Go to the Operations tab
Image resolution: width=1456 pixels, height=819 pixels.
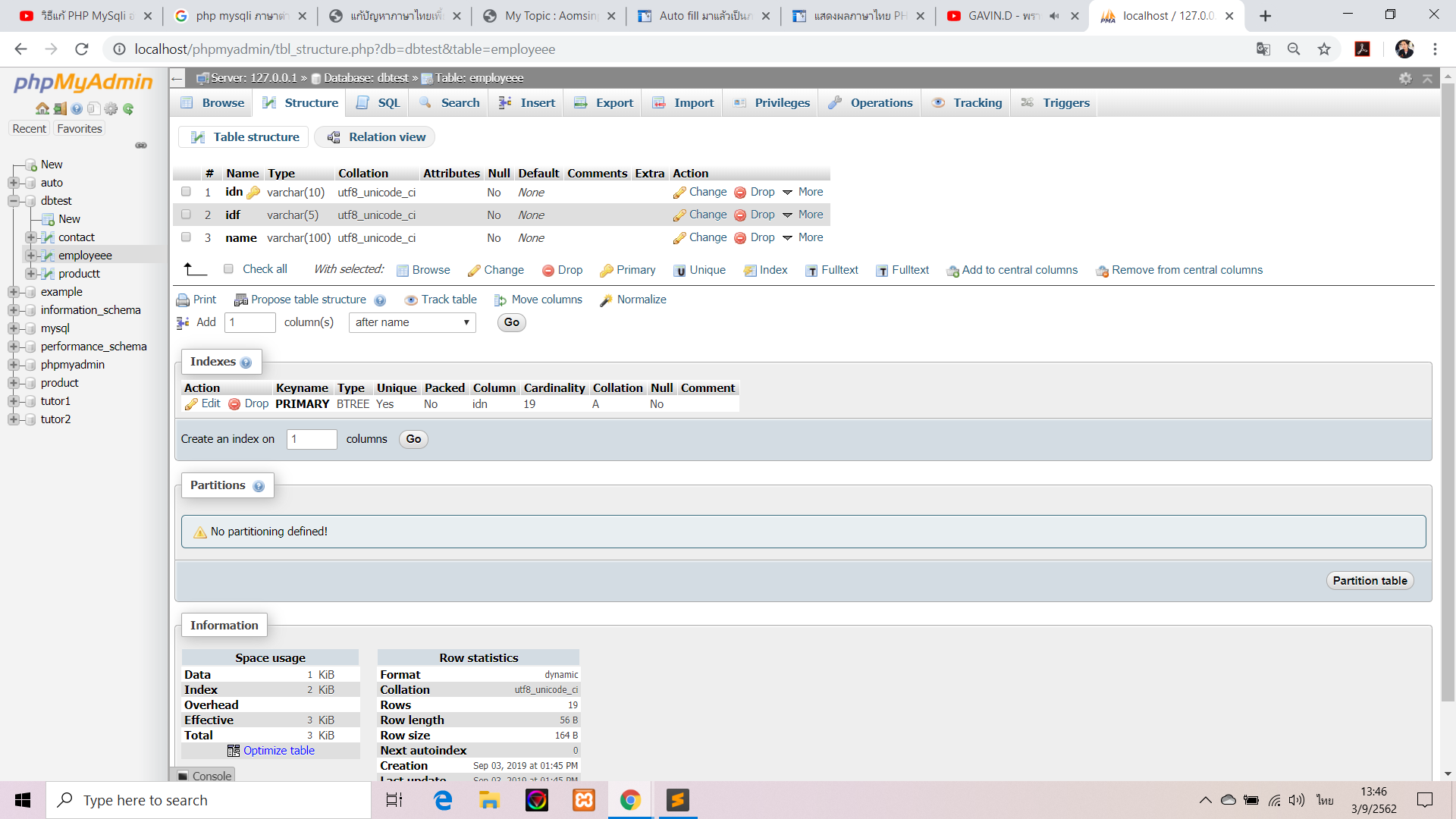click(x=870, y=103)
